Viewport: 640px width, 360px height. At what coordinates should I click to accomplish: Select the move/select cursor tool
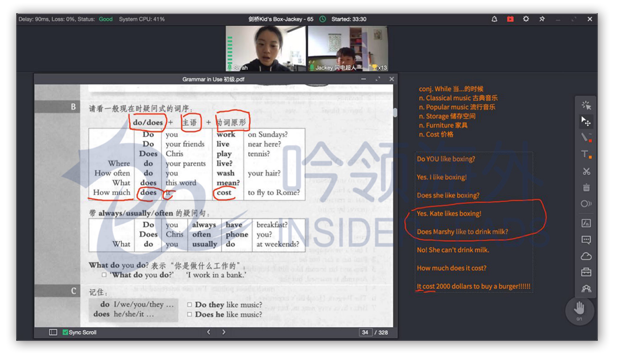[586, 121]
